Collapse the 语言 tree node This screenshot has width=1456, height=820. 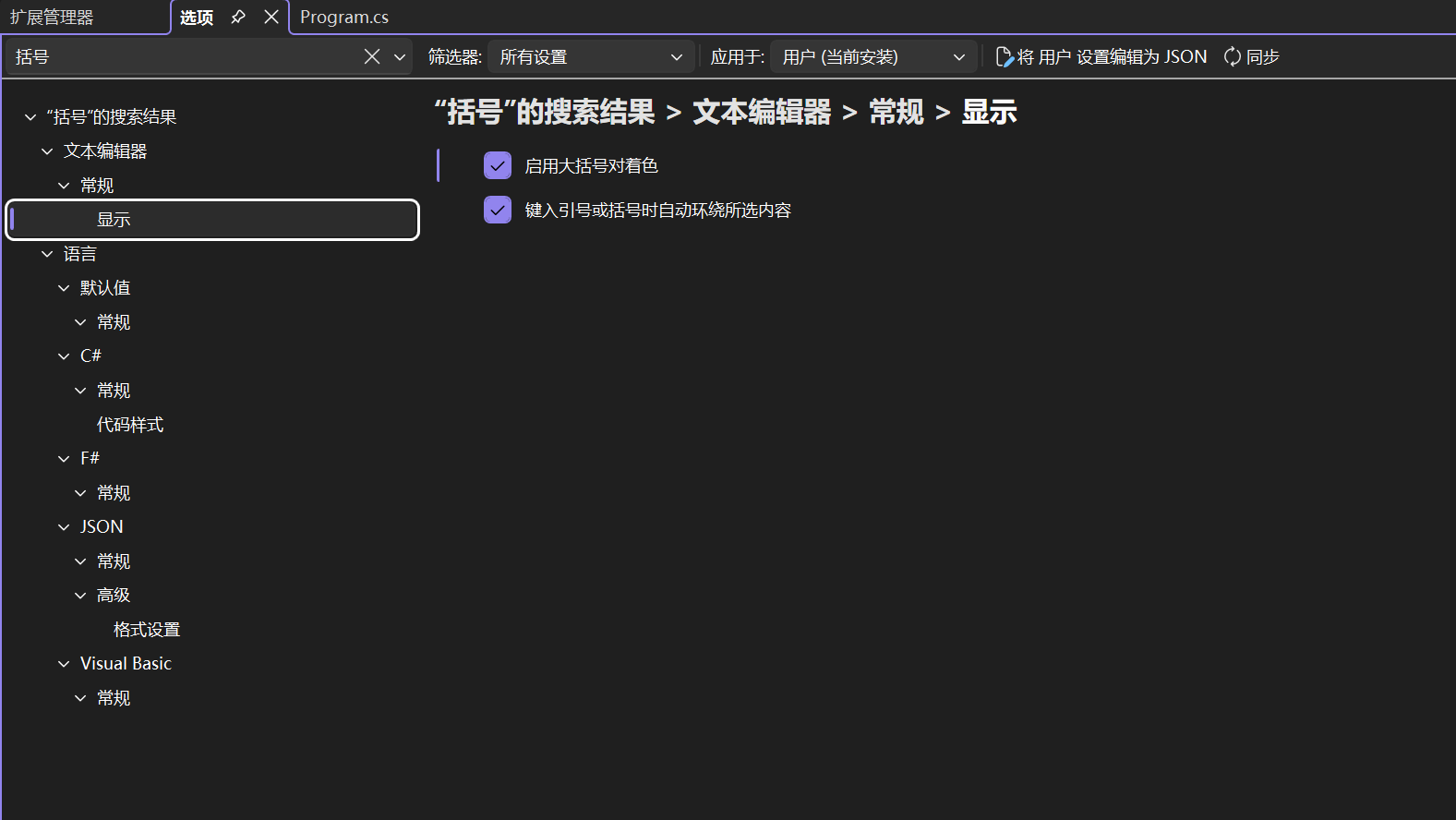pos(47,254)
